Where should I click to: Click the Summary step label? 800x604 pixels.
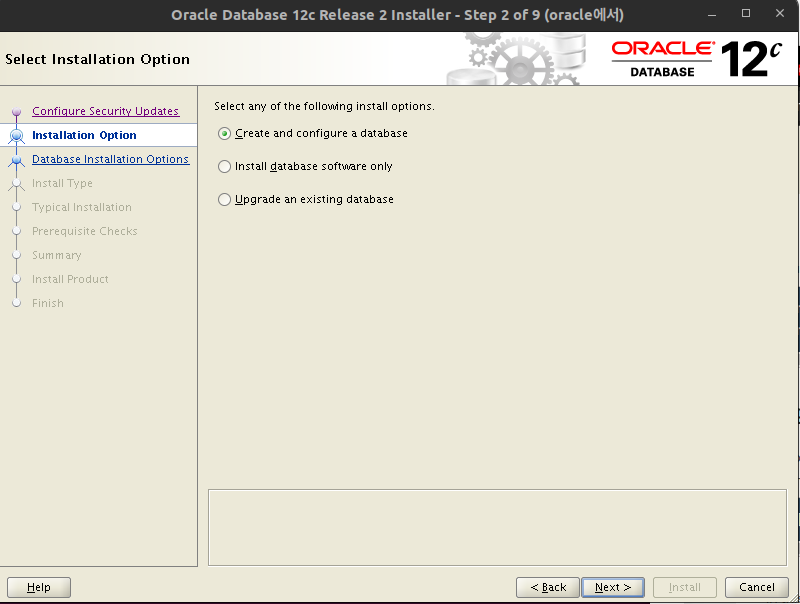point(57,255)
